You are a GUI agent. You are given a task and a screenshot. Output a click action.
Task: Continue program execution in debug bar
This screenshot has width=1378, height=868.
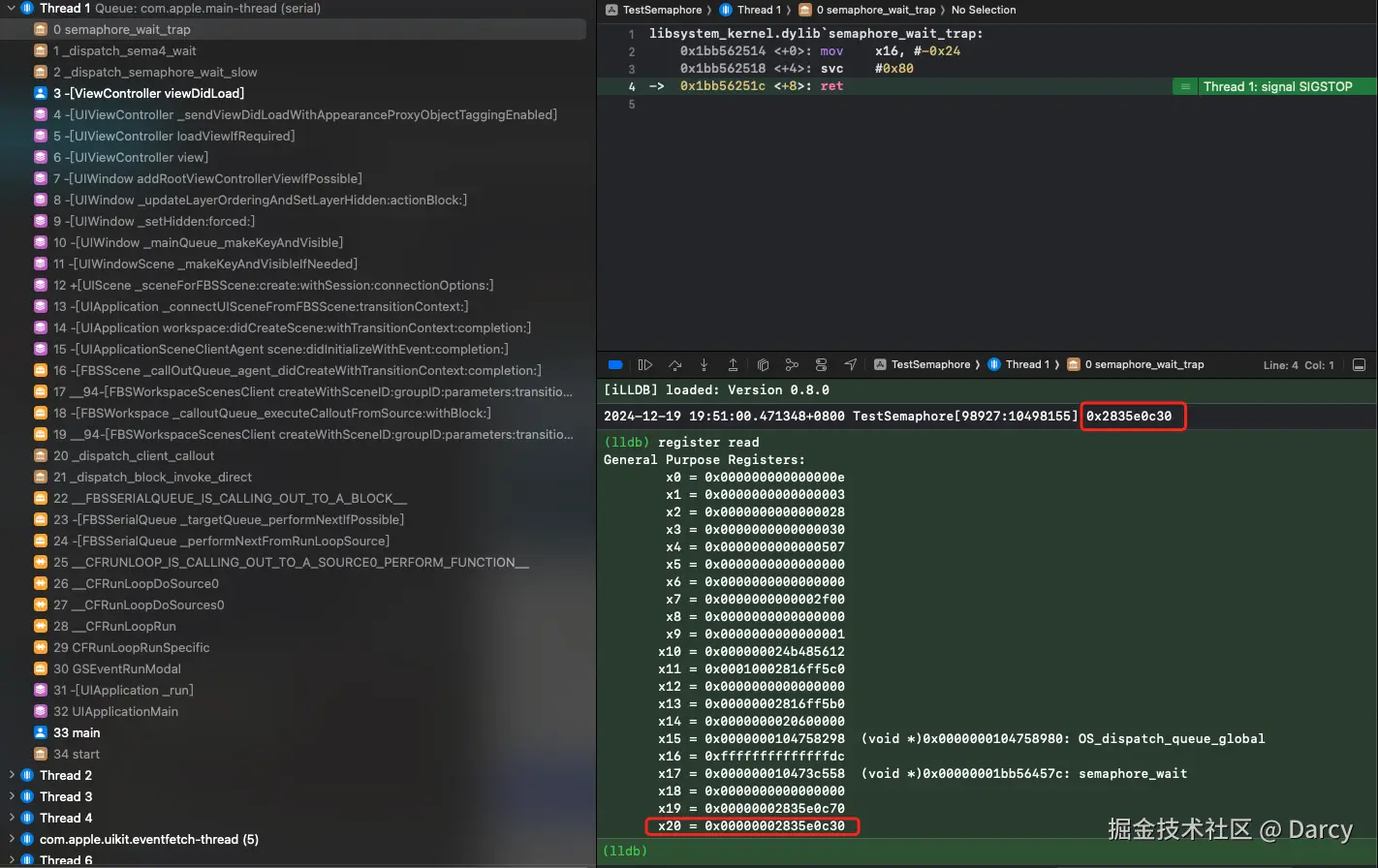point(645,365)
